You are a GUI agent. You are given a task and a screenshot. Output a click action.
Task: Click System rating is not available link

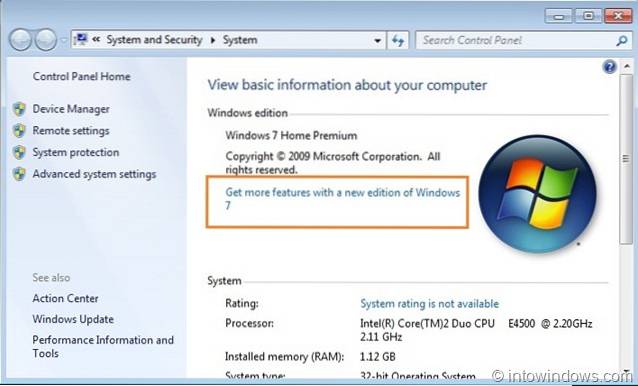click(x=429, y=304)
